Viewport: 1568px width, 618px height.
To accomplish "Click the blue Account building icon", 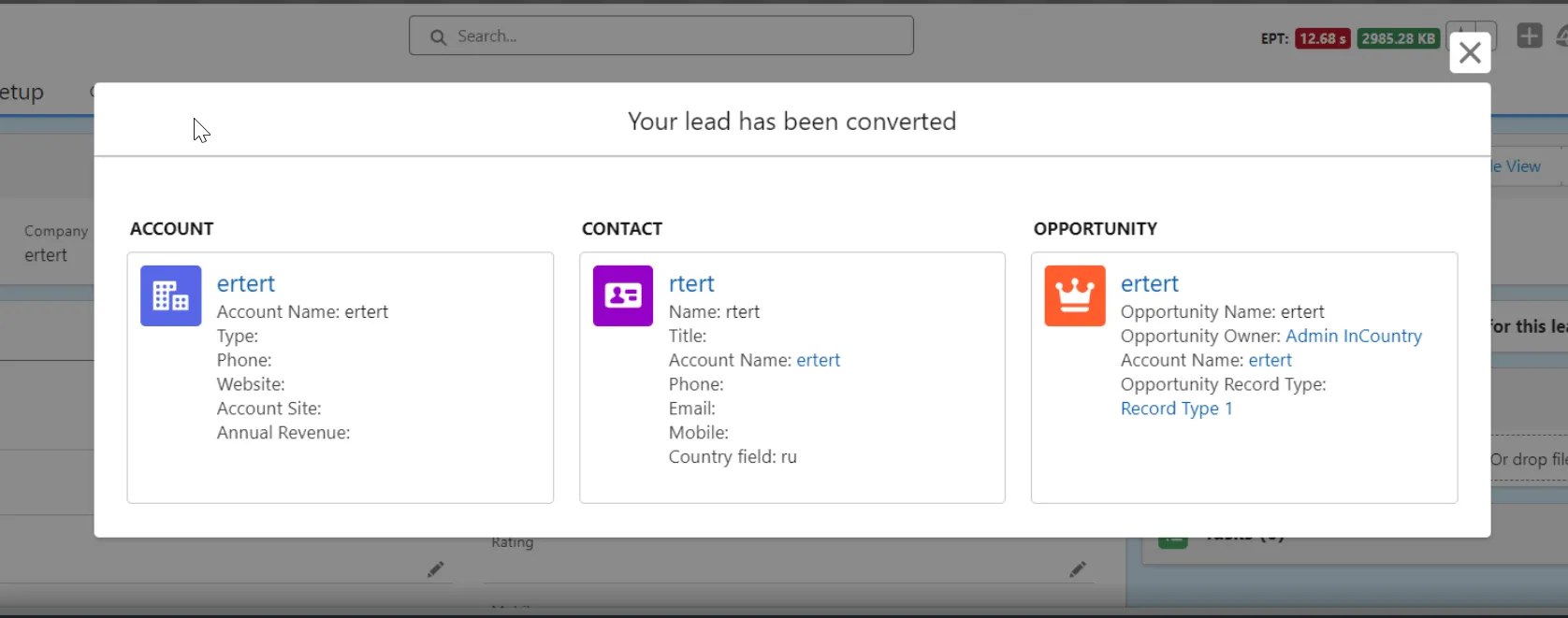I will (x=170, y=295).
